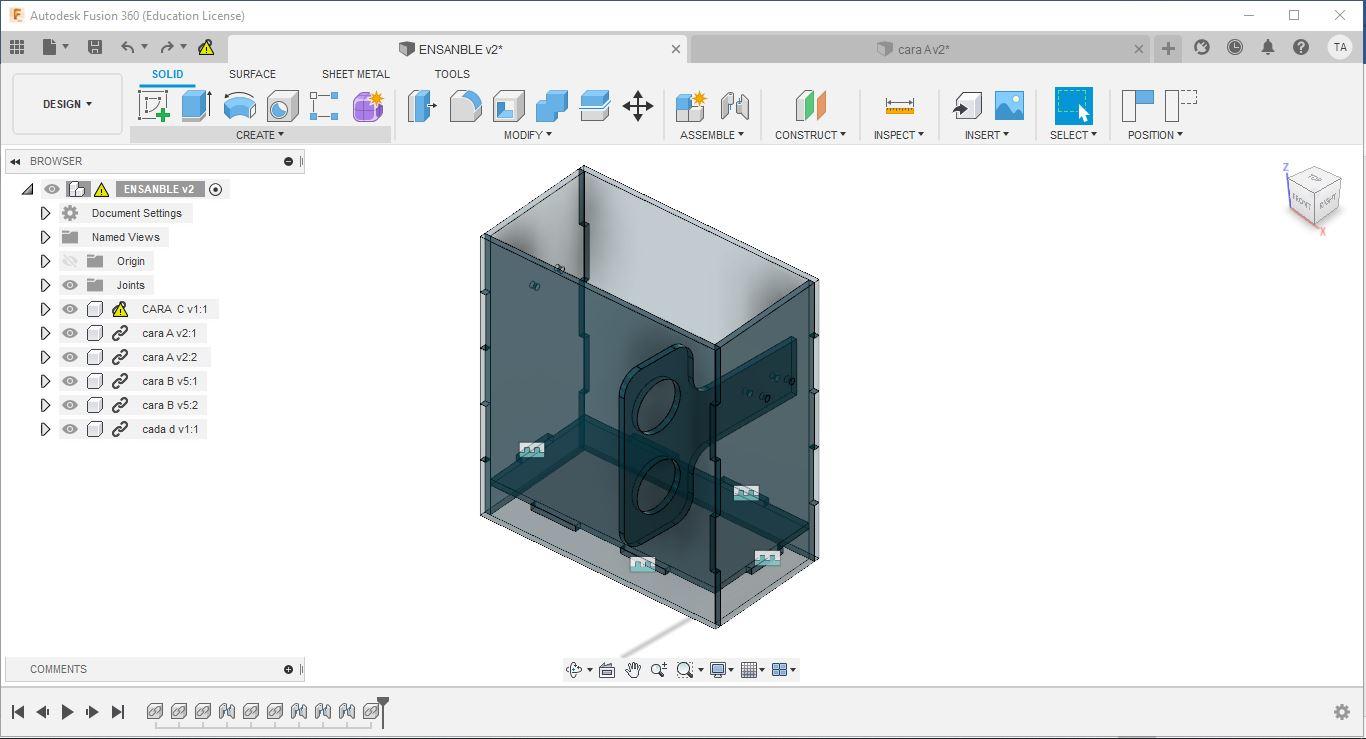Collapse the ENSANBLE v2 root node
The width and height of the screenshot is (1366, 739).
[27, 189]
